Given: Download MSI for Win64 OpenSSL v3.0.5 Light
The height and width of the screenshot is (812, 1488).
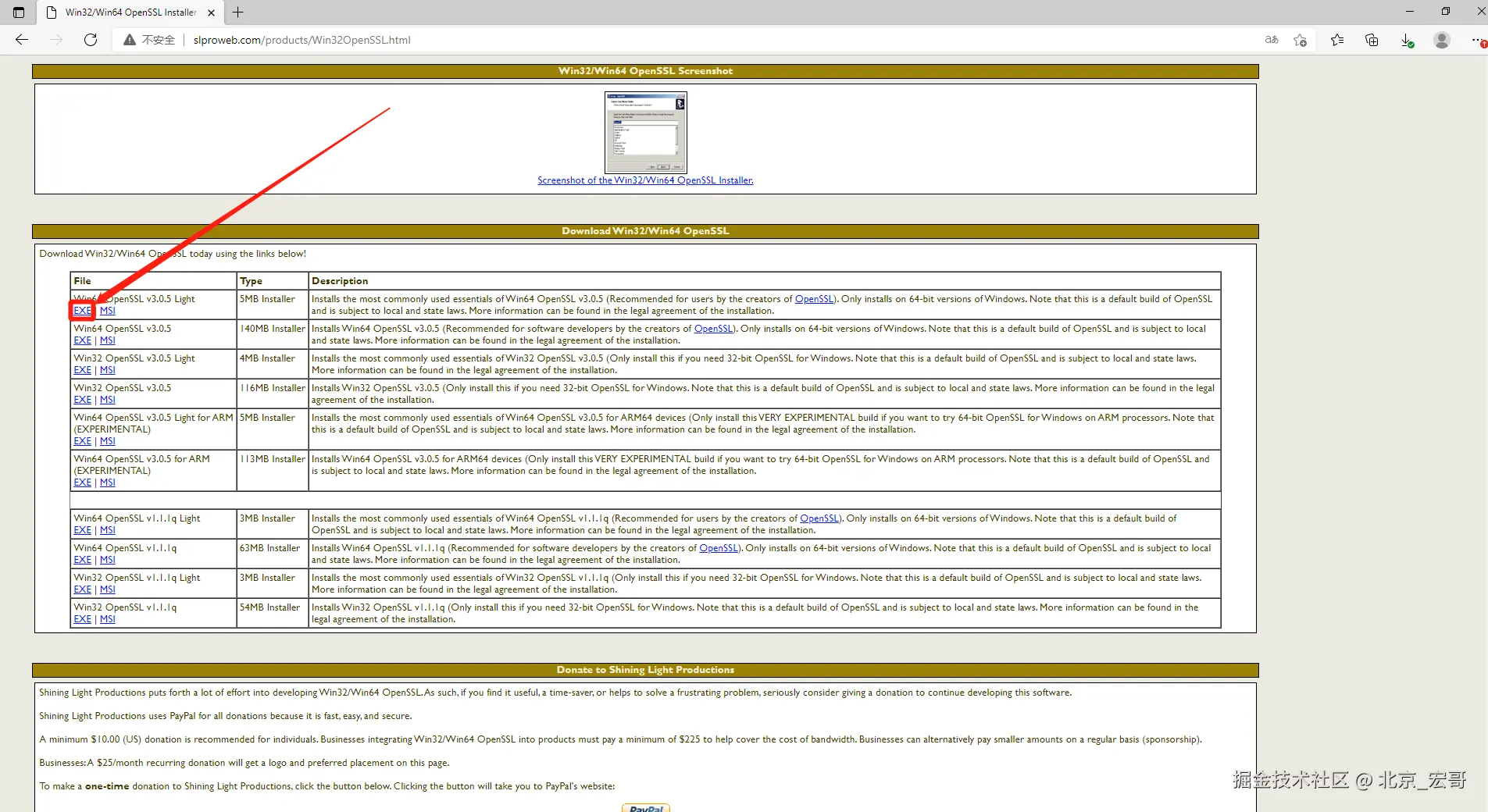Looking at the screenshot, I should tap(108, 311).
